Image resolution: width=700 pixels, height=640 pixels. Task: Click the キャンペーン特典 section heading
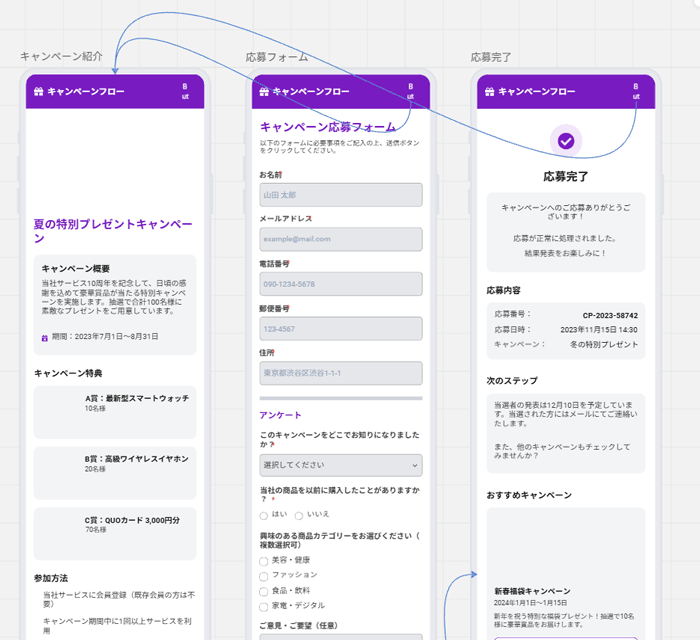68,373
